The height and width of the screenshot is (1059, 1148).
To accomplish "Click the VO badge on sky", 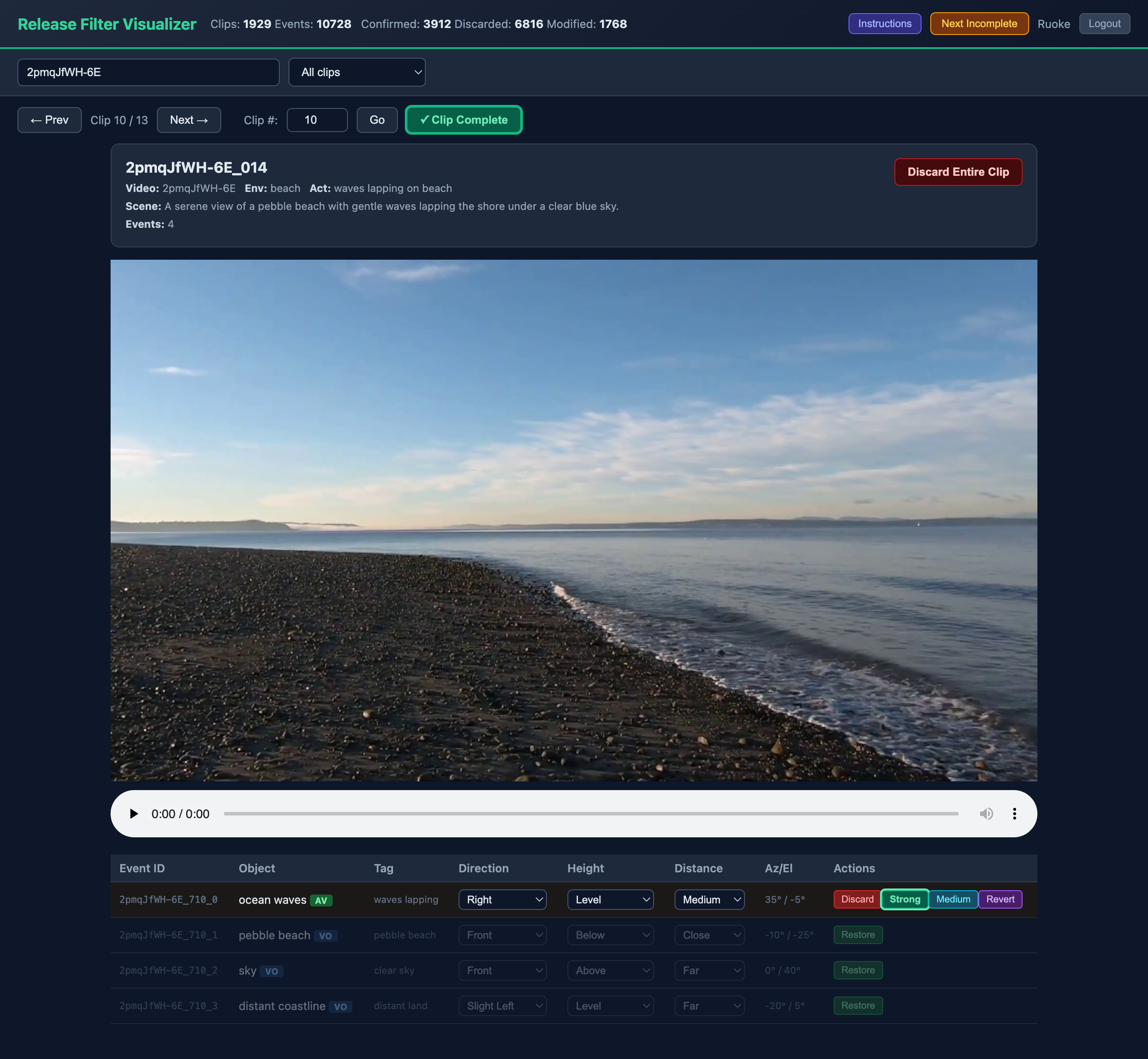I will click(271, 971).
